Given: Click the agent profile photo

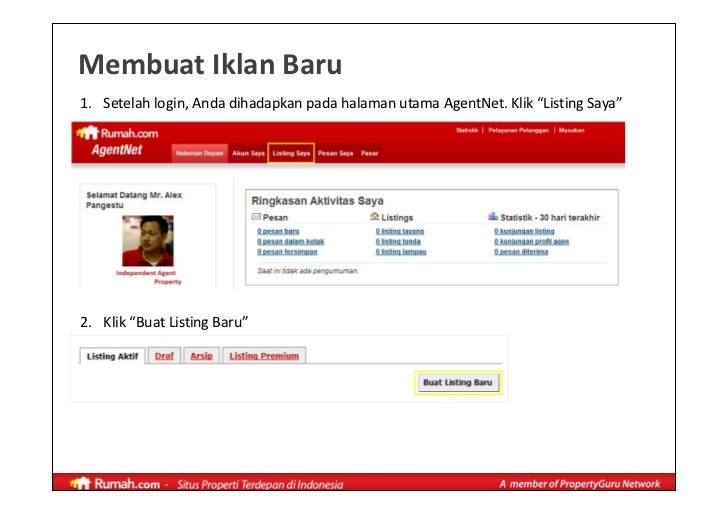Looking at the screenshot, I should [x=148, y=241].
